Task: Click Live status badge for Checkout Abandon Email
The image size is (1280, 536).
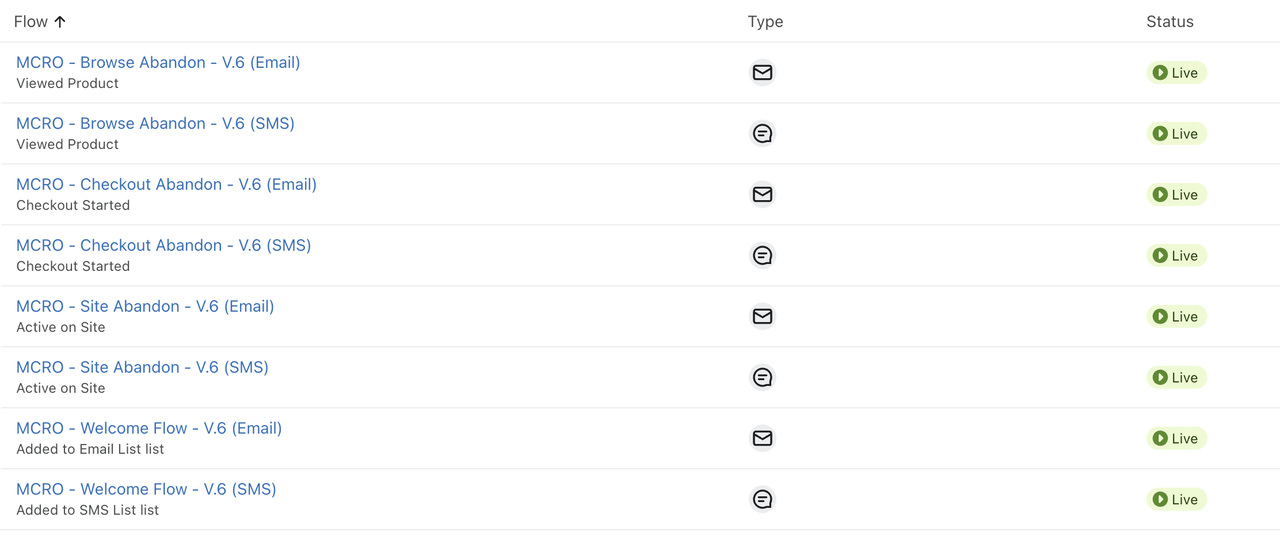Action: point(1176,195)
